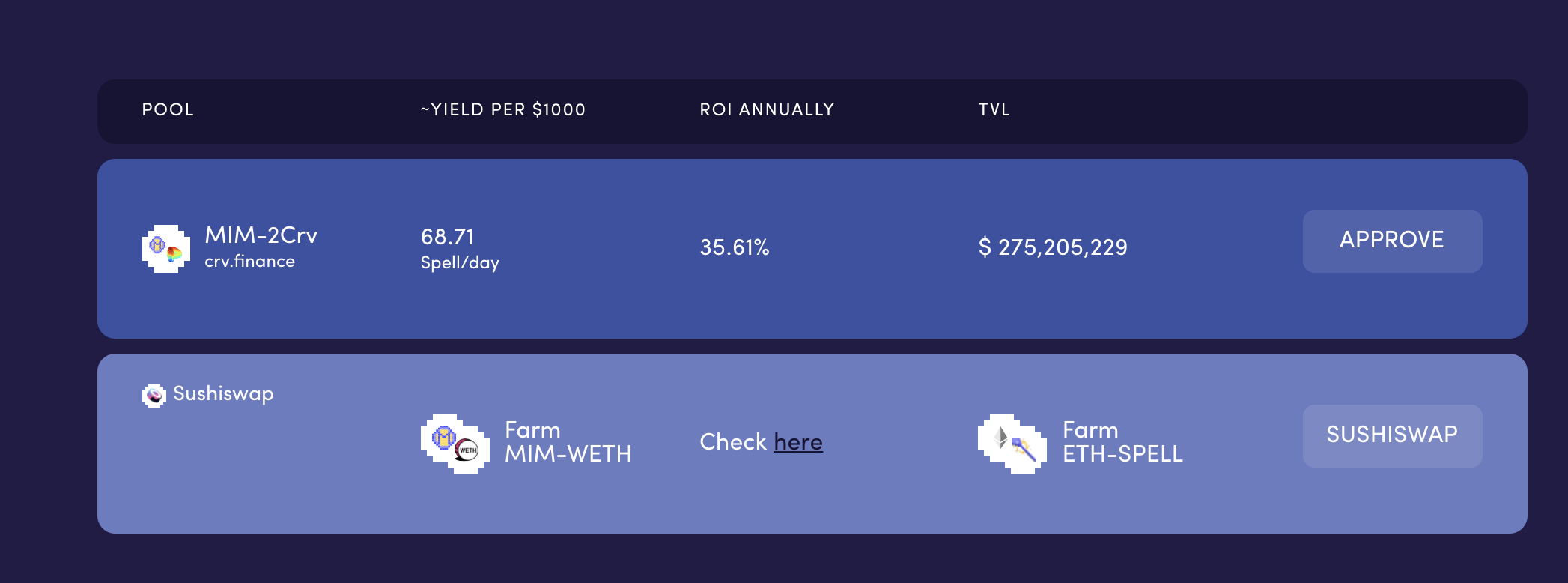Image resolution: width=1568 pixels, height=583 pixels.
Task: Click the ROI ANNUALLY column header
Action: [767, 109]
